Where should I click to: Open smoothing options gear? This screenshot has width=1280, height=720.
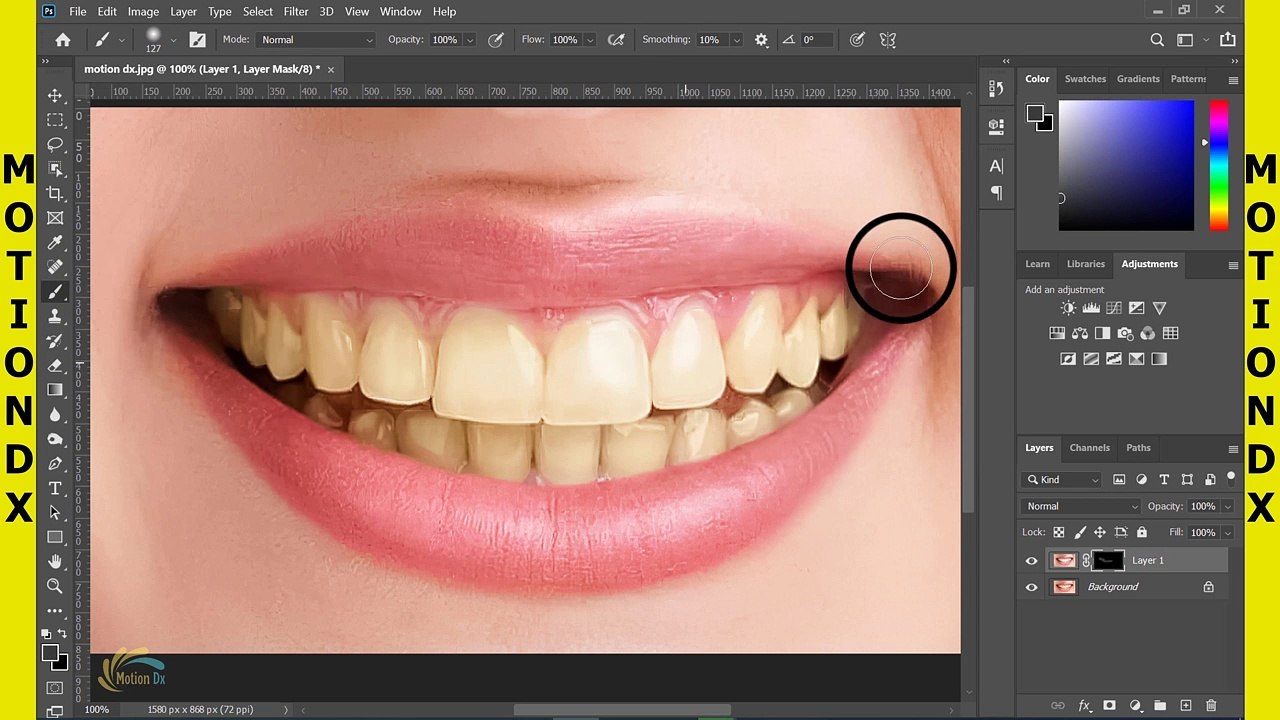tap(762, 40)
